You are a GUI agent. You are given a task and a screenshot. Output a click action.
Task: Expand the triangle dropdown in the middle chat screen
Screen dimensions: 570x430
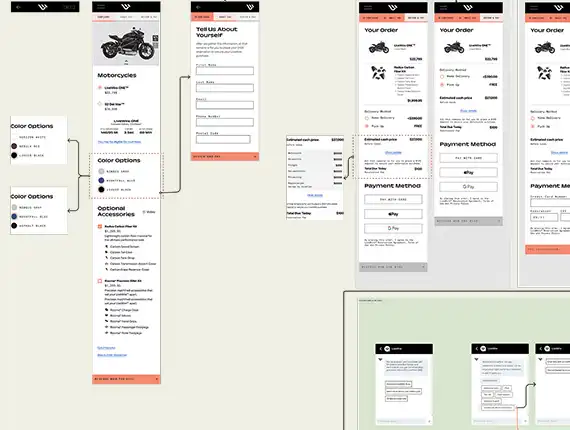[476, 359]
